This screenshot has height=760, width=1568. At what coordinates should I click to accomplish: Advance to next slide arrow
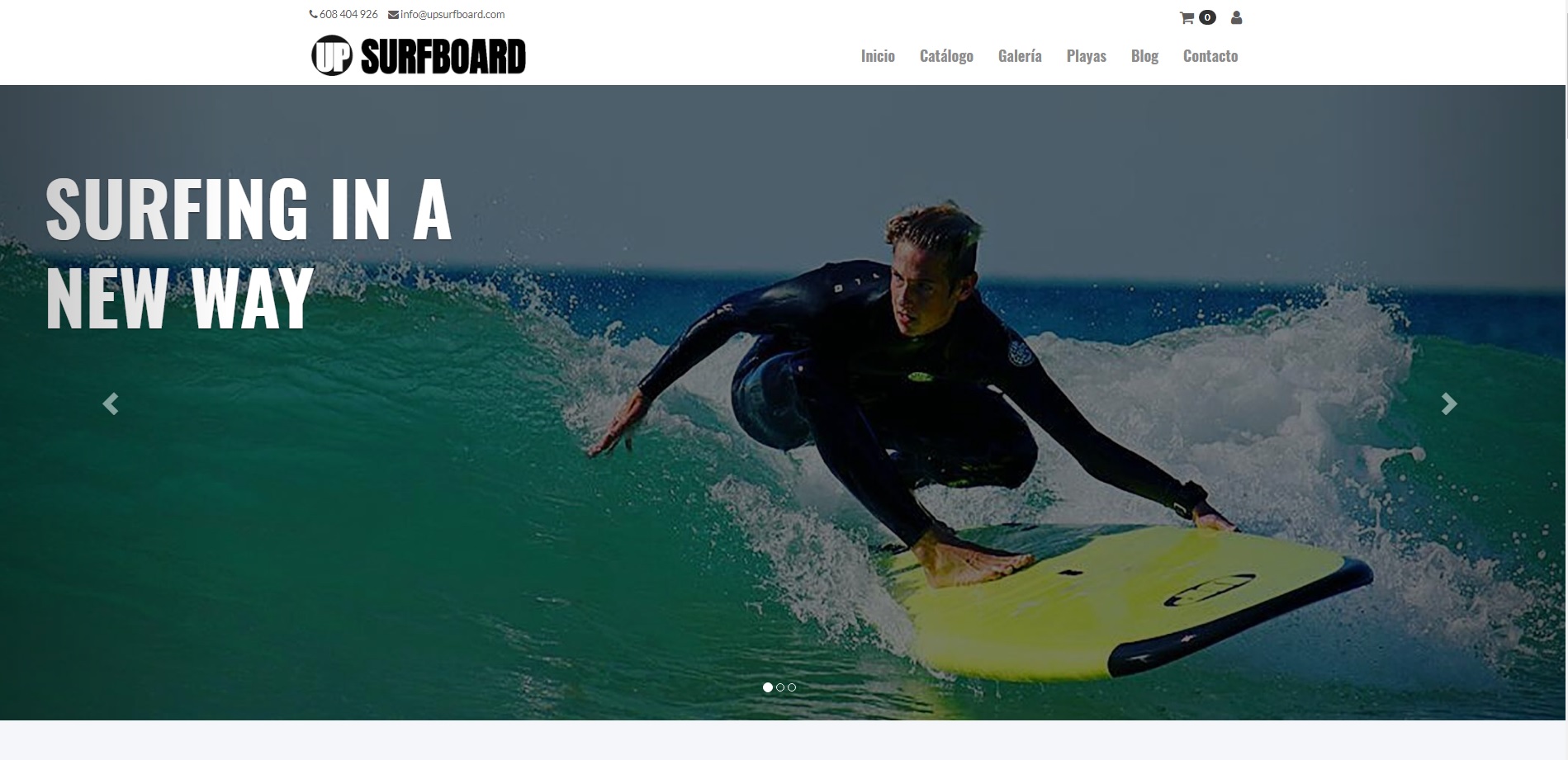1449,404
